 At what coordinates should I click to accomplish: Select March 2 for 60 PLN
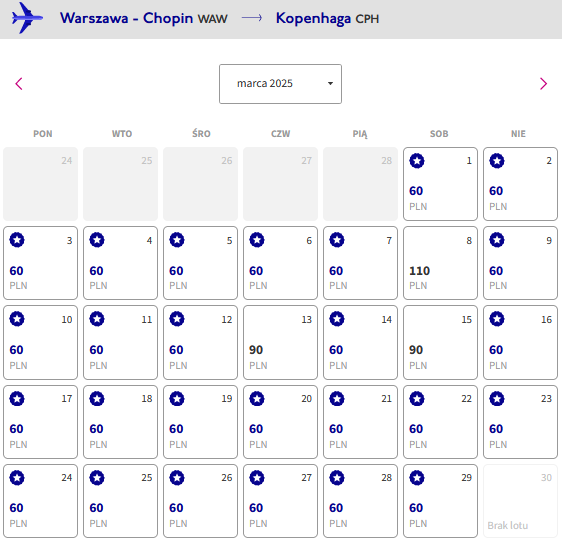click(x=520, y=184)
